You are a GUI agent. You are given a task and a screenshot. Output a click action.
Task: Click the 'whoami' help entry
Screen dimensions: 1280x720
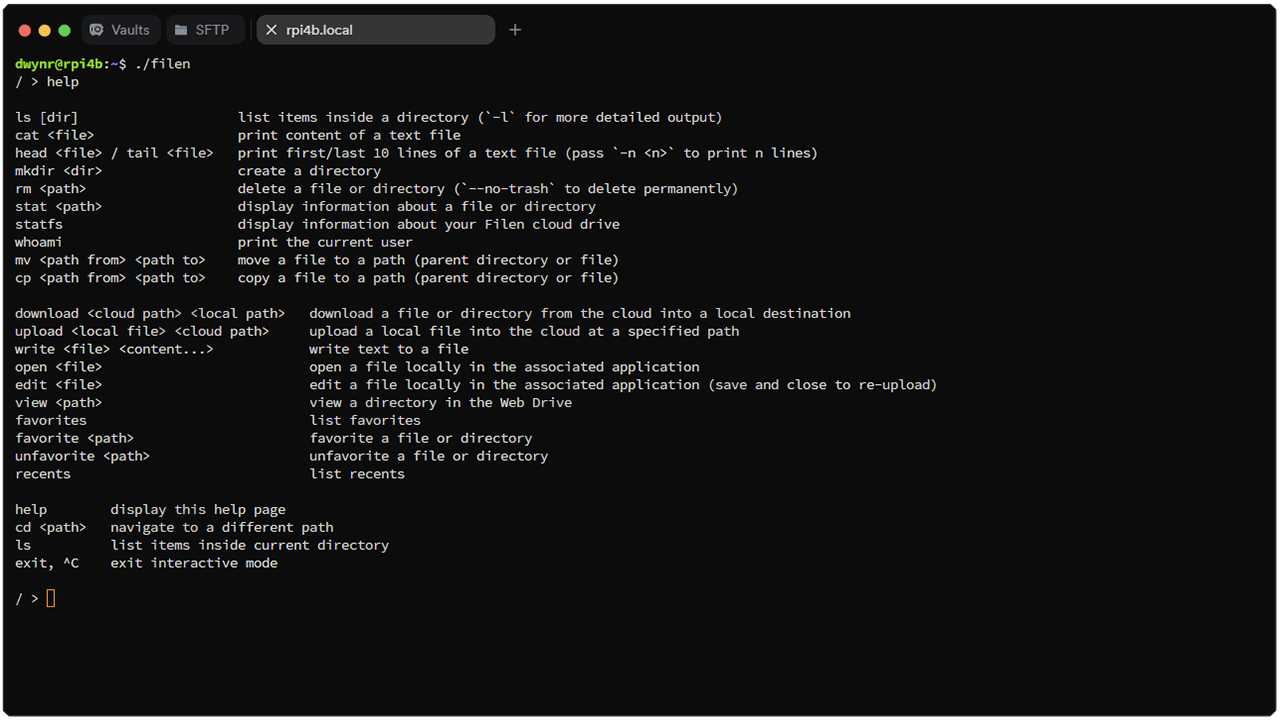tap(38, 241)
